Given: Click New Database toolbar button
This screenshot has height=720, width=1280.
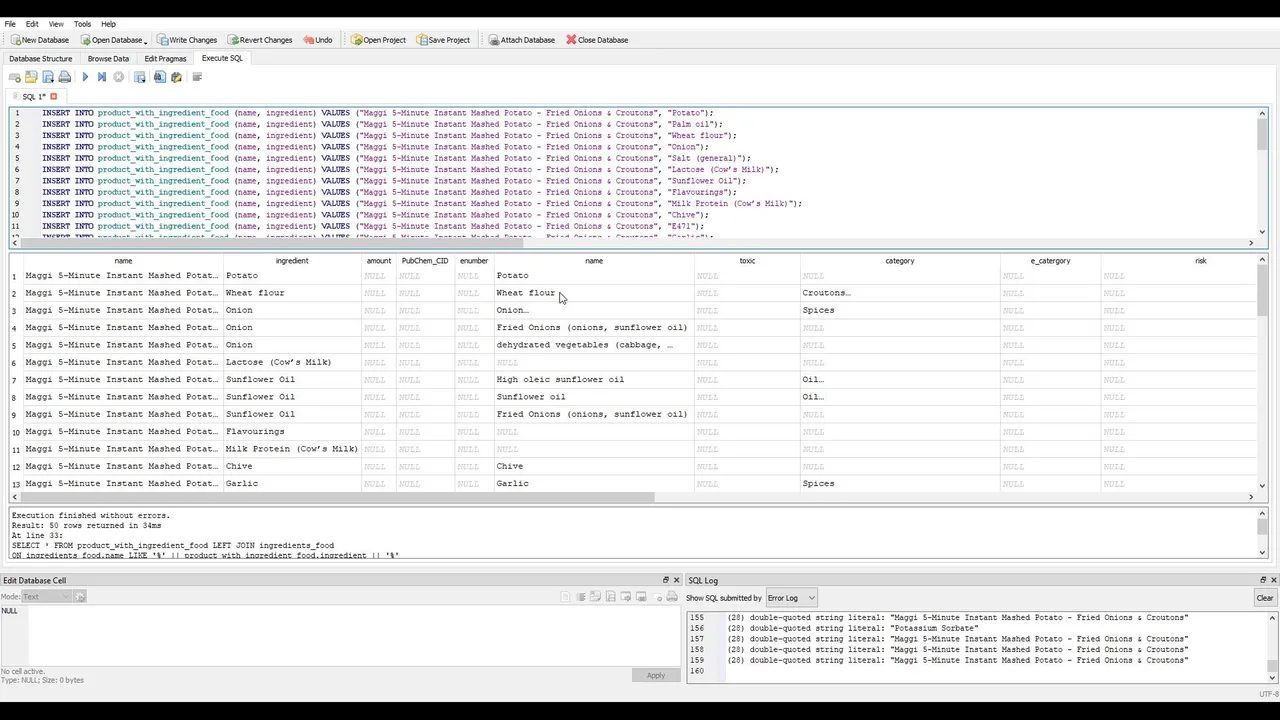Looking at the screenshot, I should (40, 40).
